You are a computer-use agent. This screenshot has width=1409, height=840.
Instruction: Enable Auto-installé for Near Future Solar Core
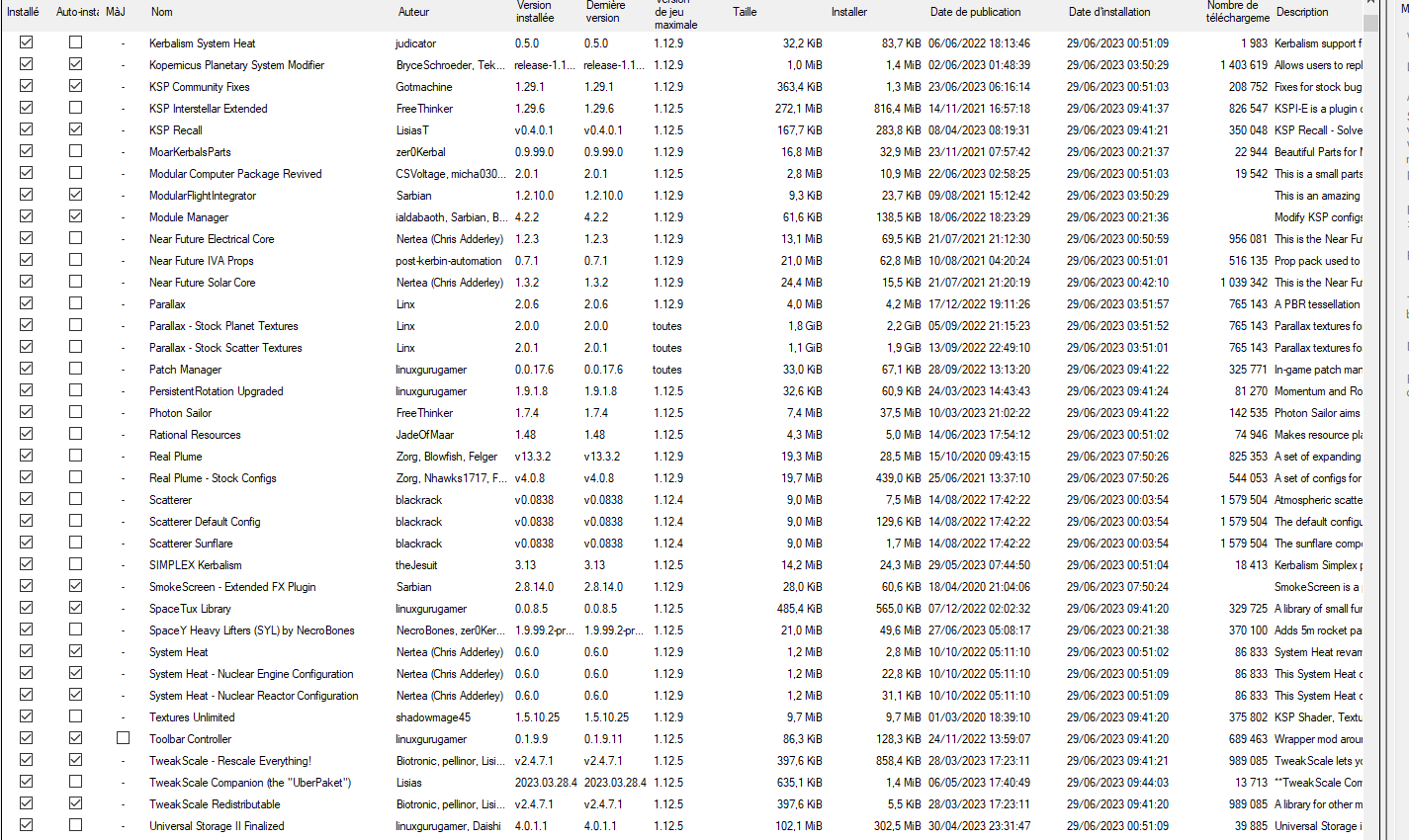75,282
